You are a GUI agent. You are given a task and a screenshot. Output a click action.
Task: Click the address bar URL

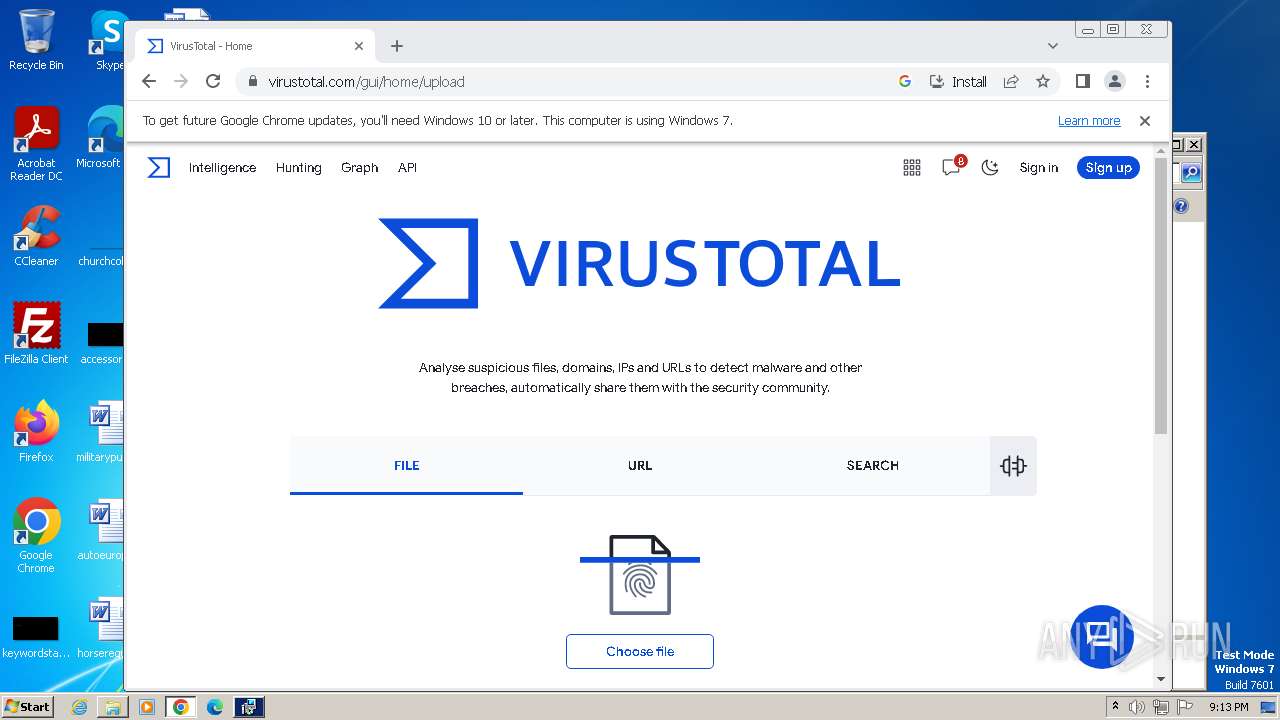(366, 82)
